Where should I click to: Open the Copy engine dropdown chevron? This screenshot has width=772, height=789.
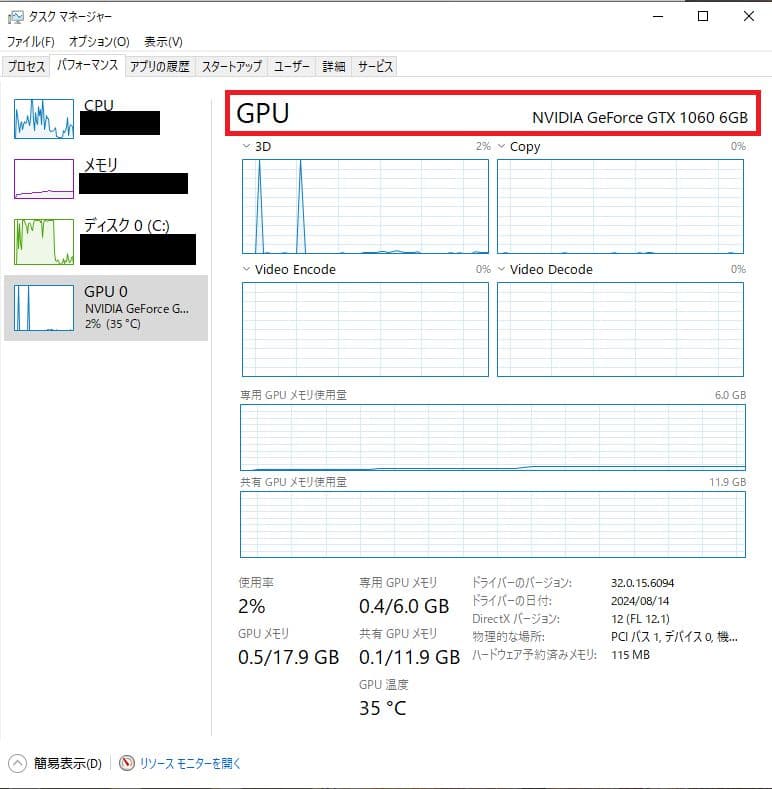click(x=501, y=146)
